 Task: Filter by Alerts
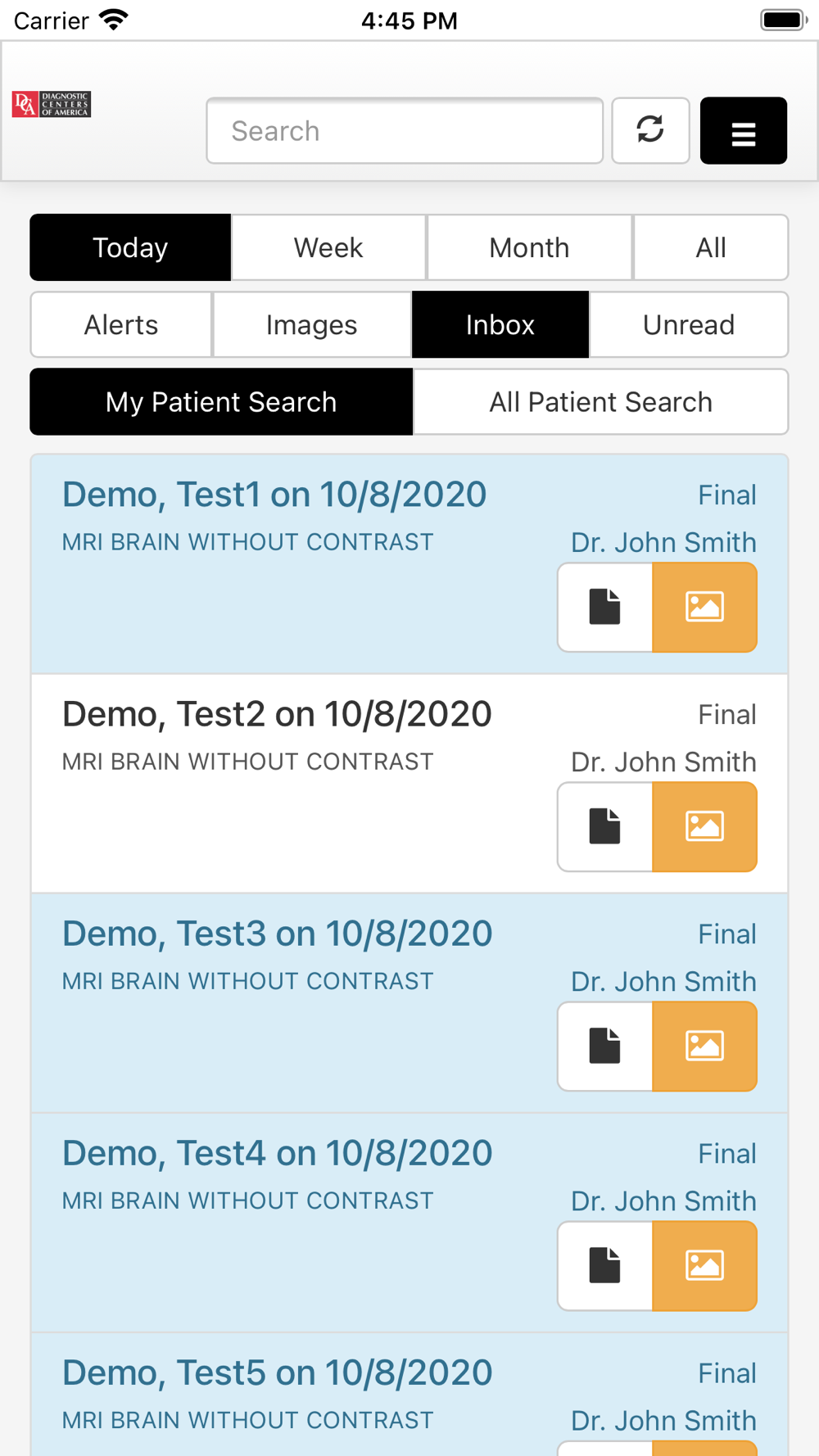coord(121,324)
